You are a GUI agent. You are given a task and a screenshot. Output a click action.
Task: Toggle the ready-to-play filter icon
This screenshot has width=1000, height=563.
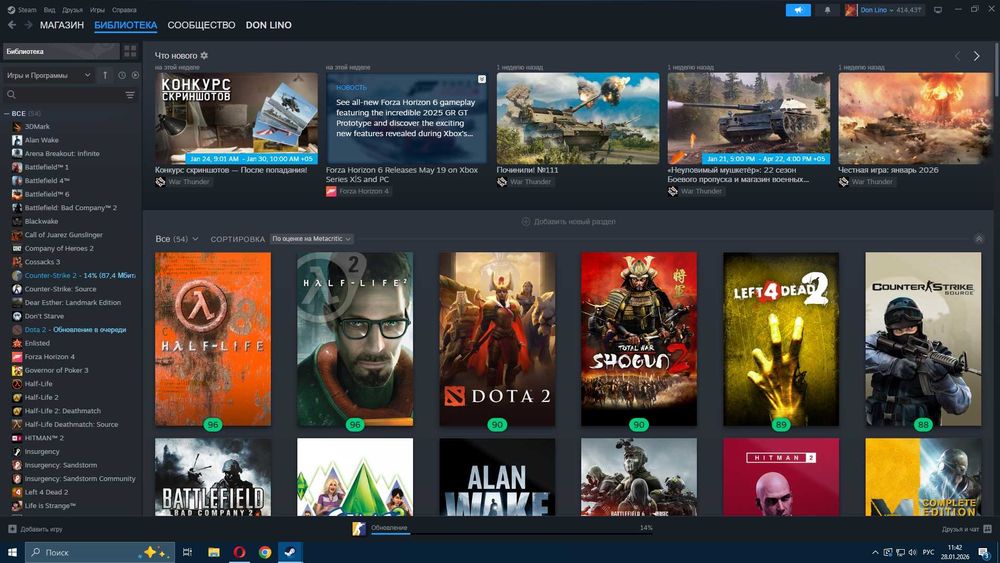[135, 75]
